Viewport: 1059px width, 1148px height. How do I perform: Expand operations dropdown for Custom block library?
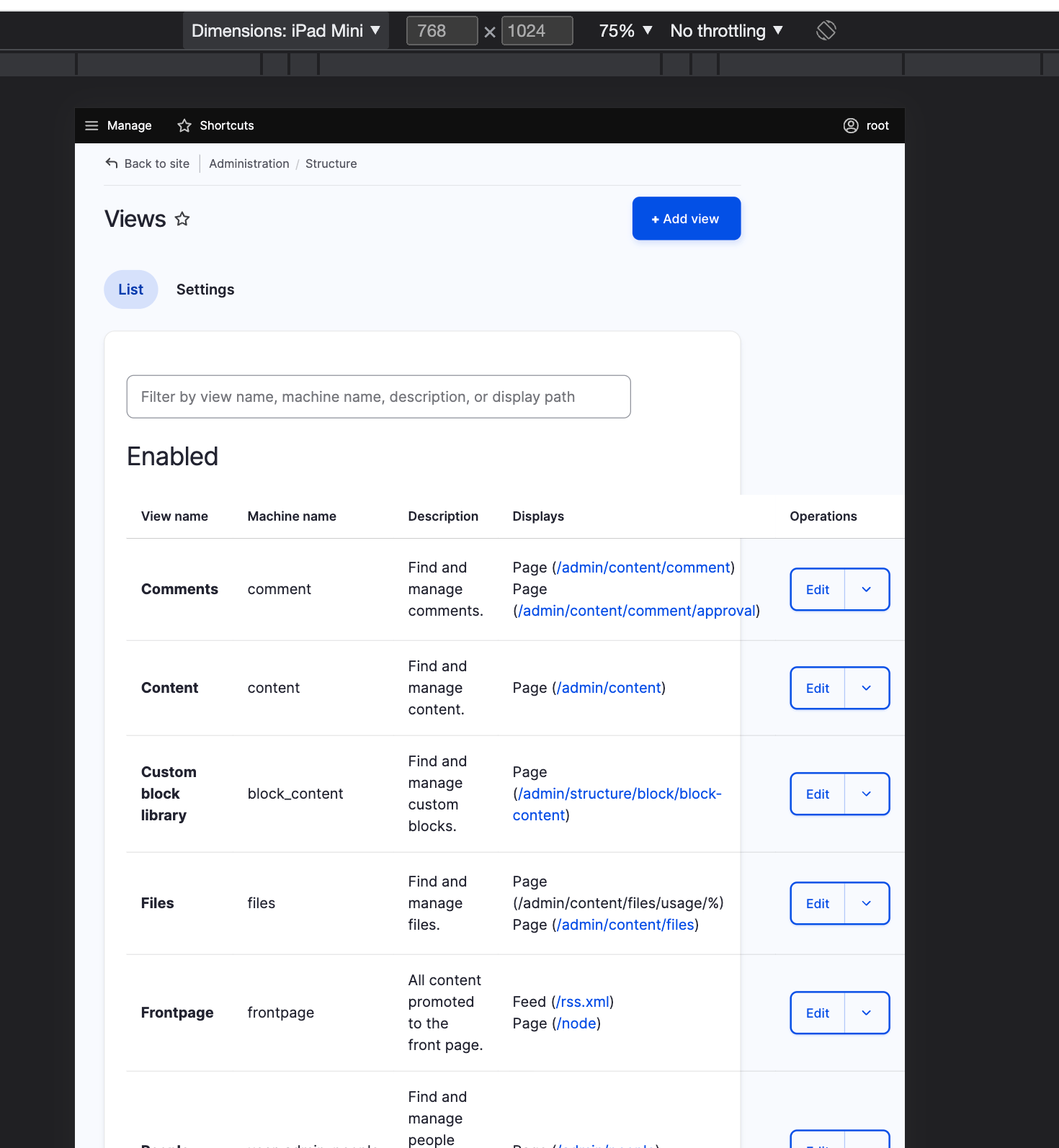[867, 794]
